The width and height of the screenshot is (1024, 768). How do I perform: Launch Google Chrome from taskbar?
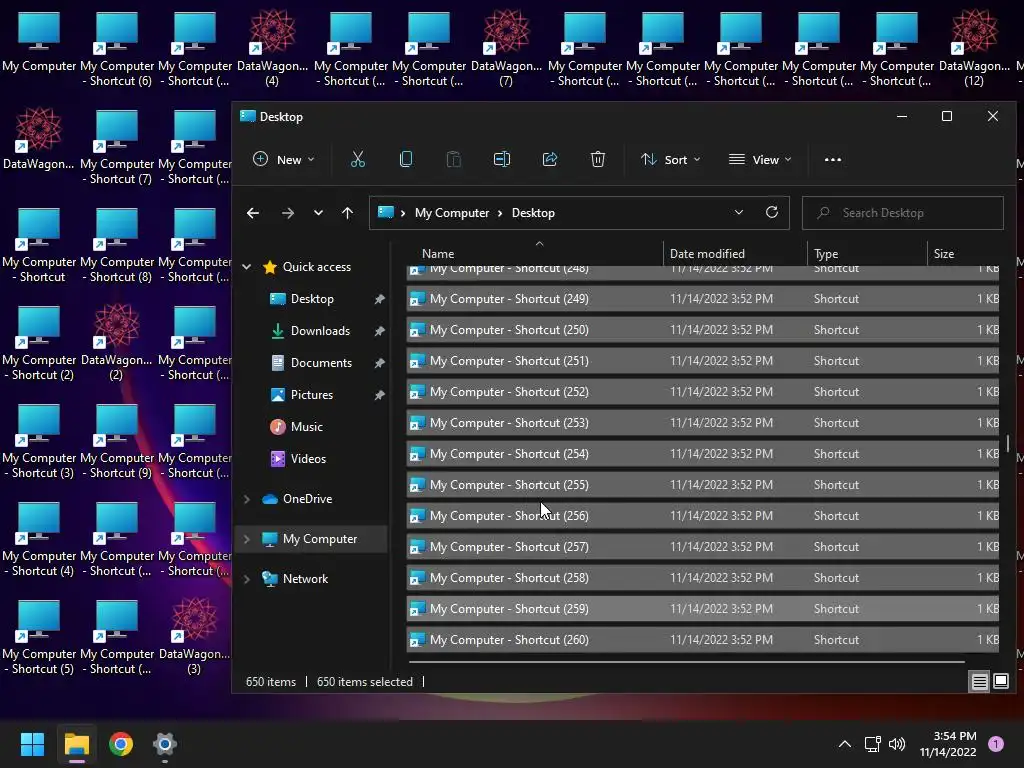(121, 744)
